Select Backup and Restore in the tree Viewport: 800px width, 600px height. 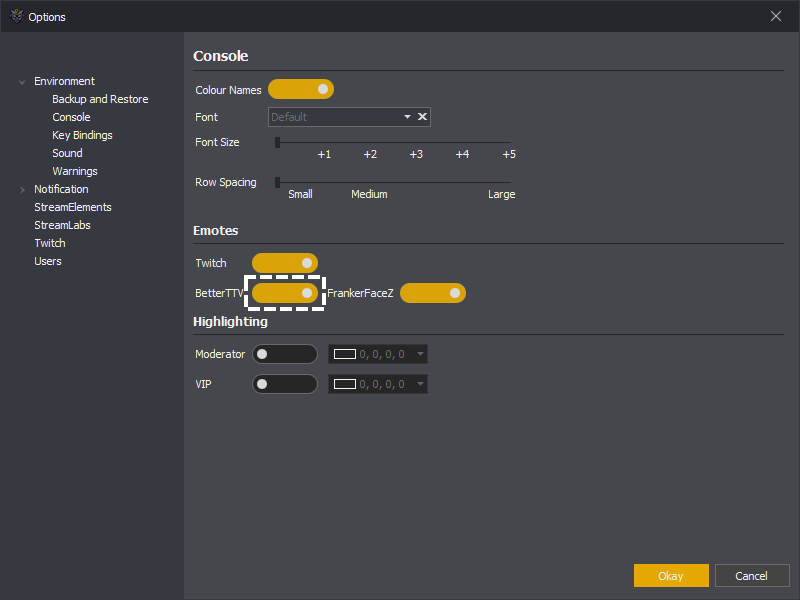coord(100,99)
